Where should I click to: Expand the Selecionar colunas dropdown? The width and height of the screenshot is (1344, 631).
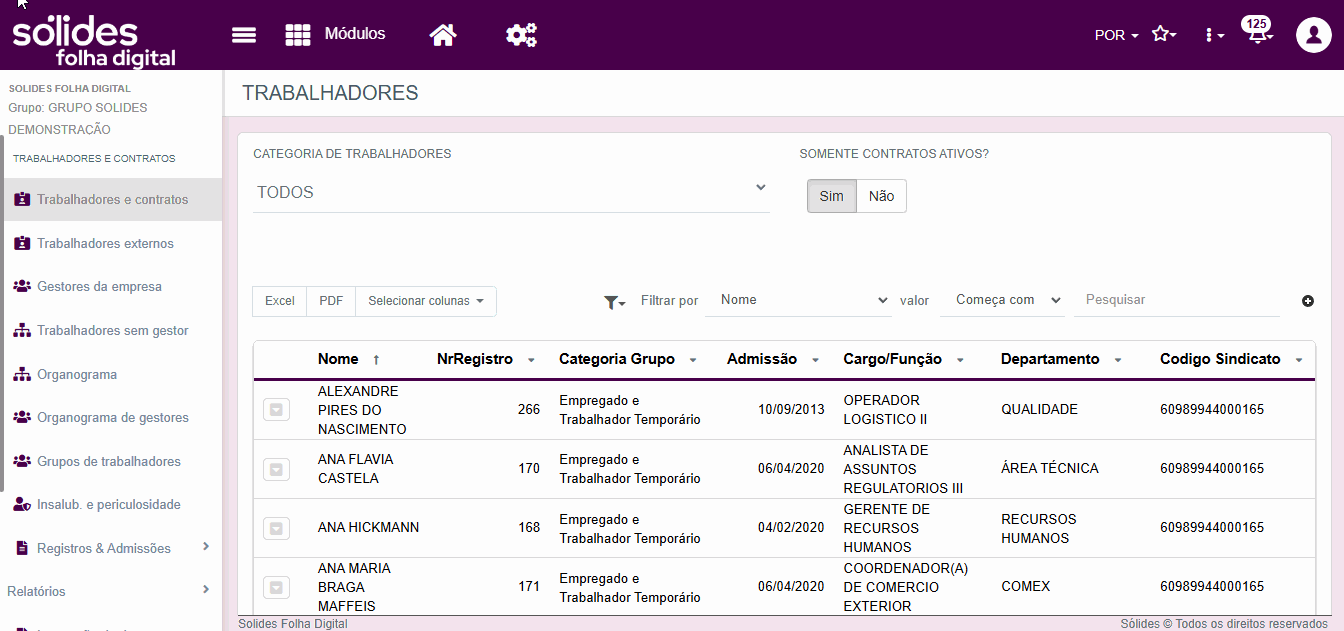425,301
